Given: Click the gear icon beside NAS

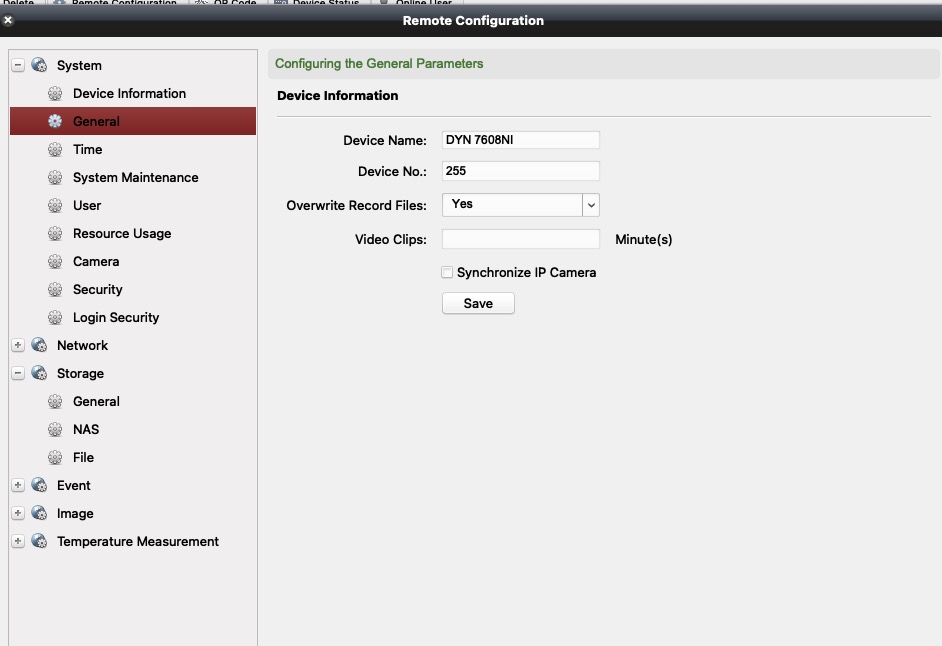Looking at the screenshot, I should point(55,430).
